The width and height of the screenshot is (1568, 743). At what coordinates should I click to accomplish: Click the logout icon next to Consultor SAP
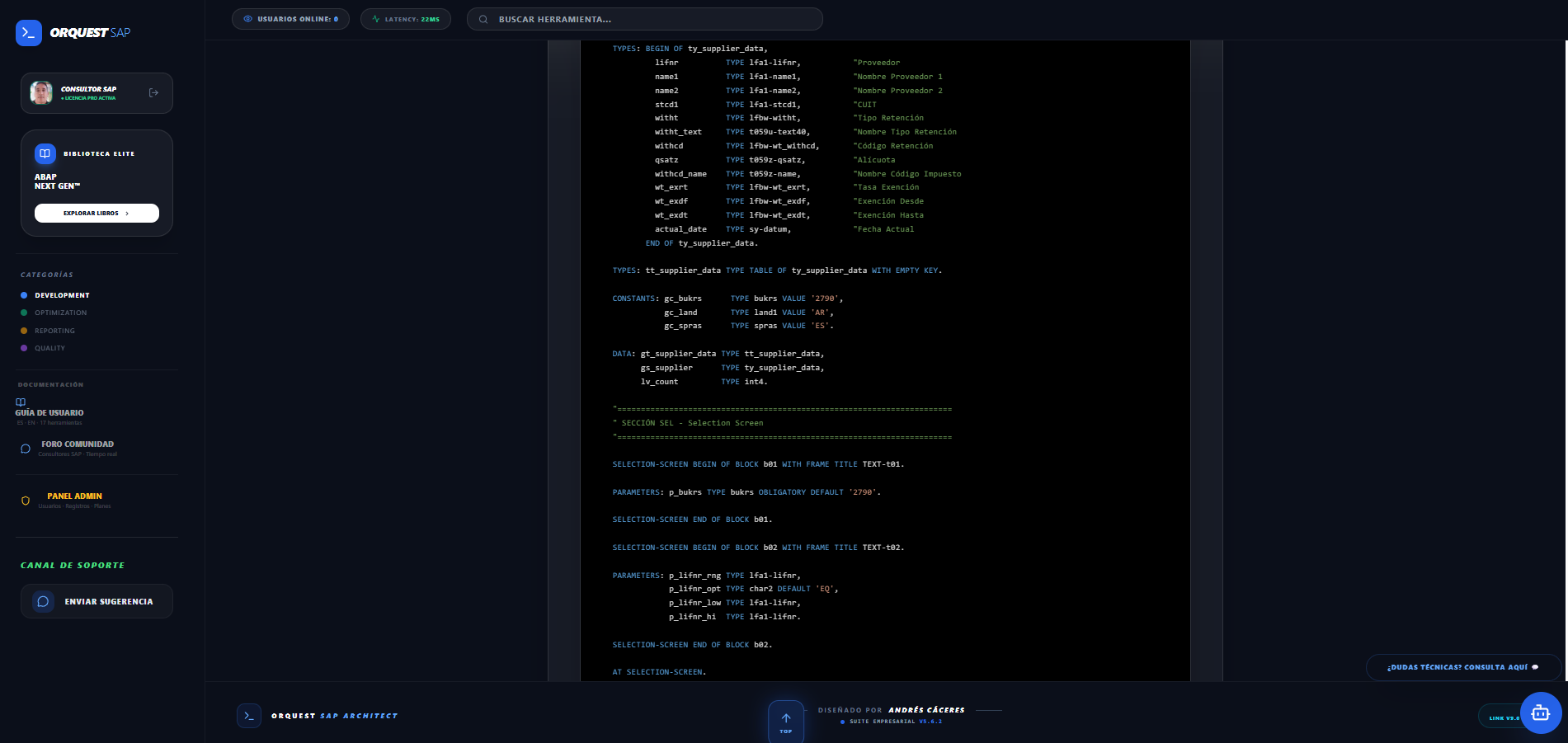click(153, 92)
